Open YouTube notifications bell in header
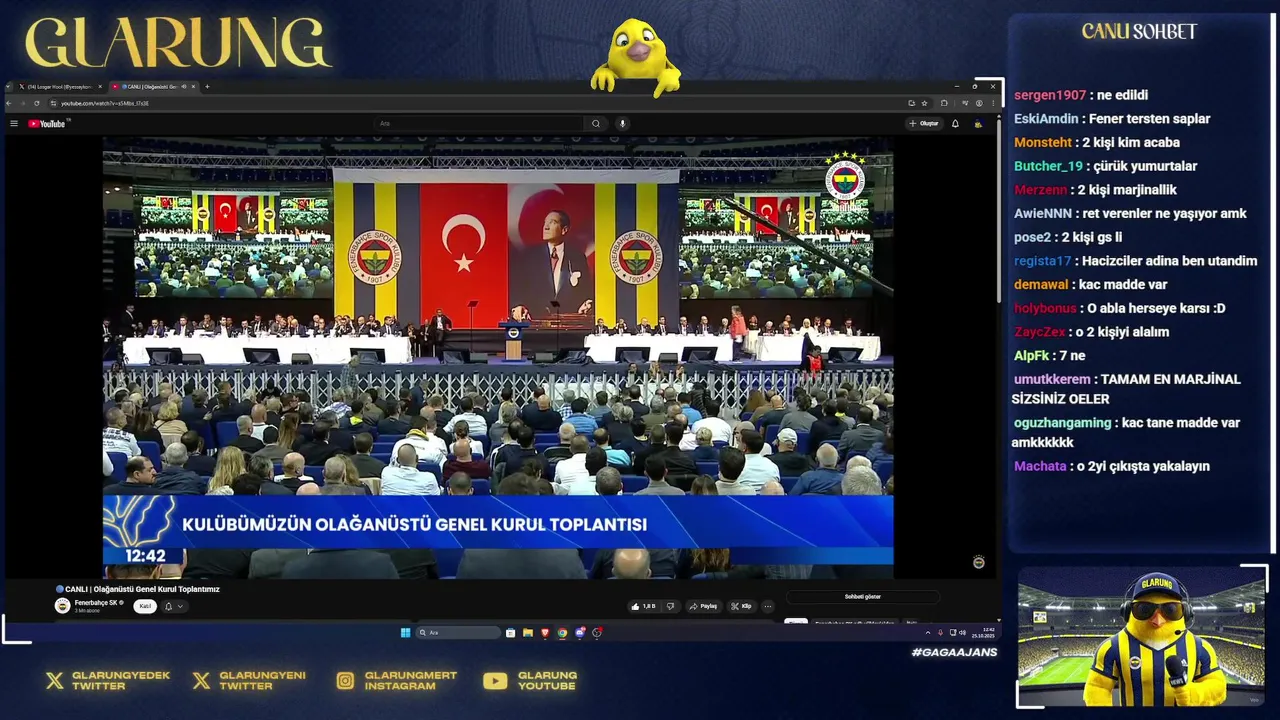This screenshot has height=720, width=1280. (955, 124)
